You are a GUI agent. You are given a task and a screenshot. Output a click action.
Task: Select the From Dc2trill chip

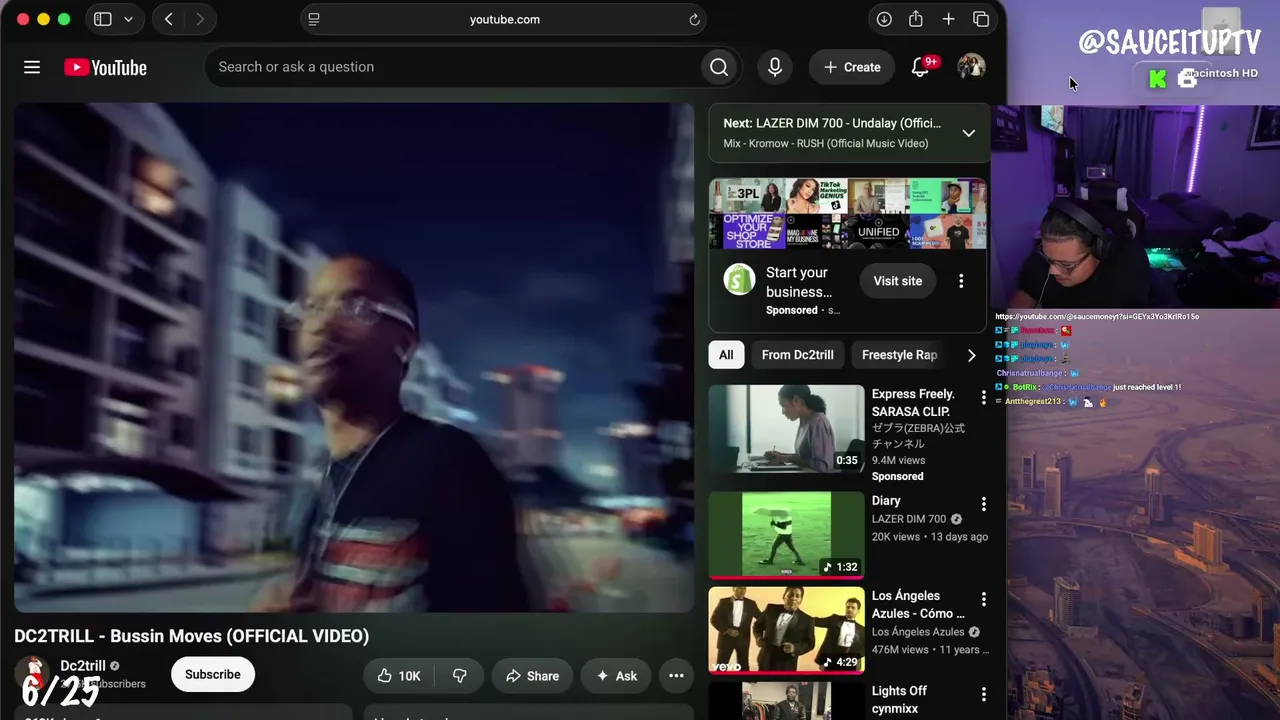pyautogui.click(x=798, y=355)
